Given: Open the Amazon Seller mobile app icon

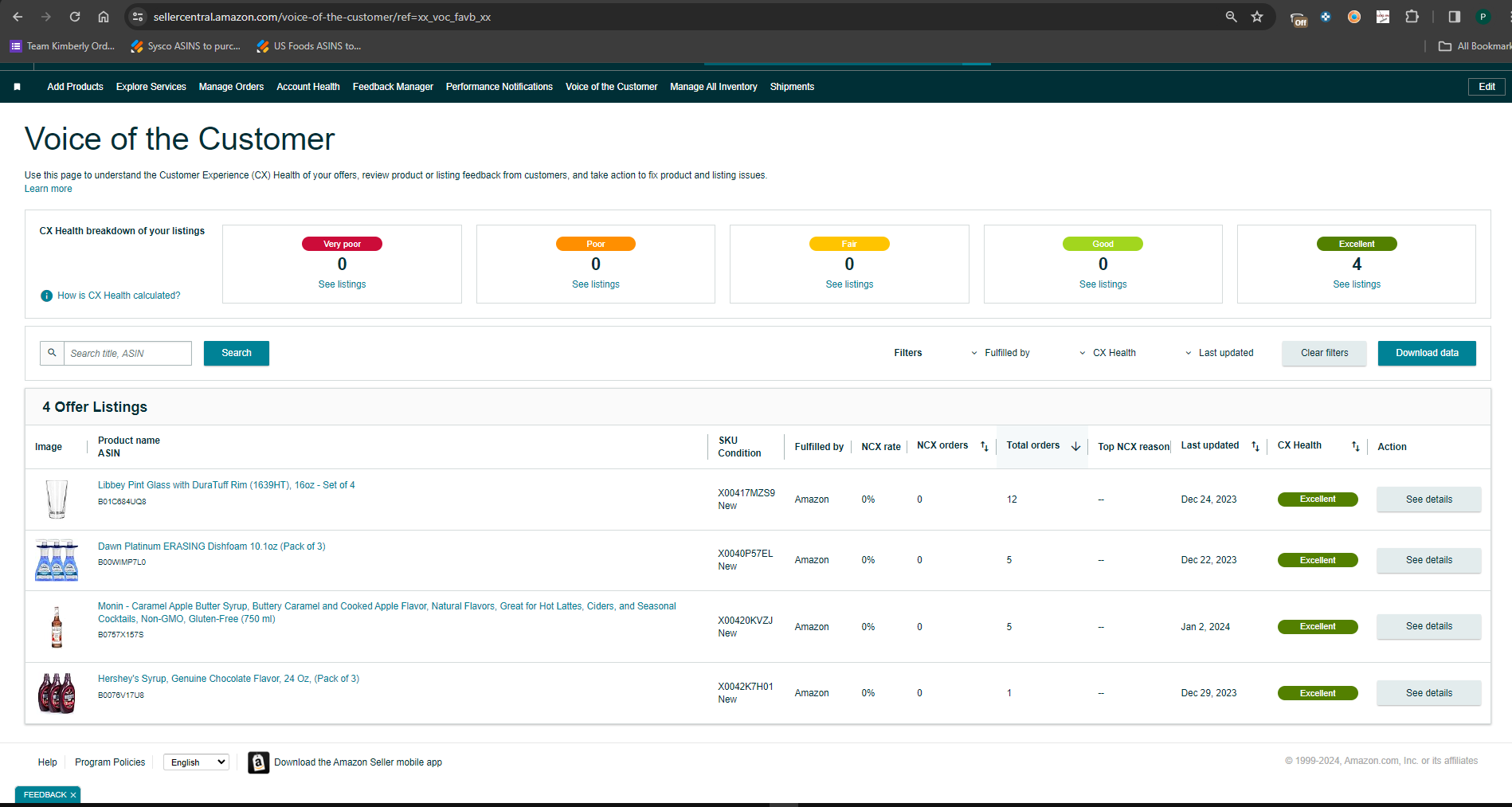Looking at the screenshot, I should (x=258, y=762).
